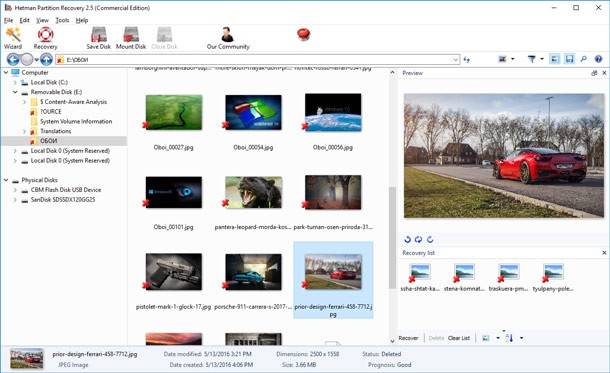Click the recovery list view icon
610x373 pixels.
[486, 338]
